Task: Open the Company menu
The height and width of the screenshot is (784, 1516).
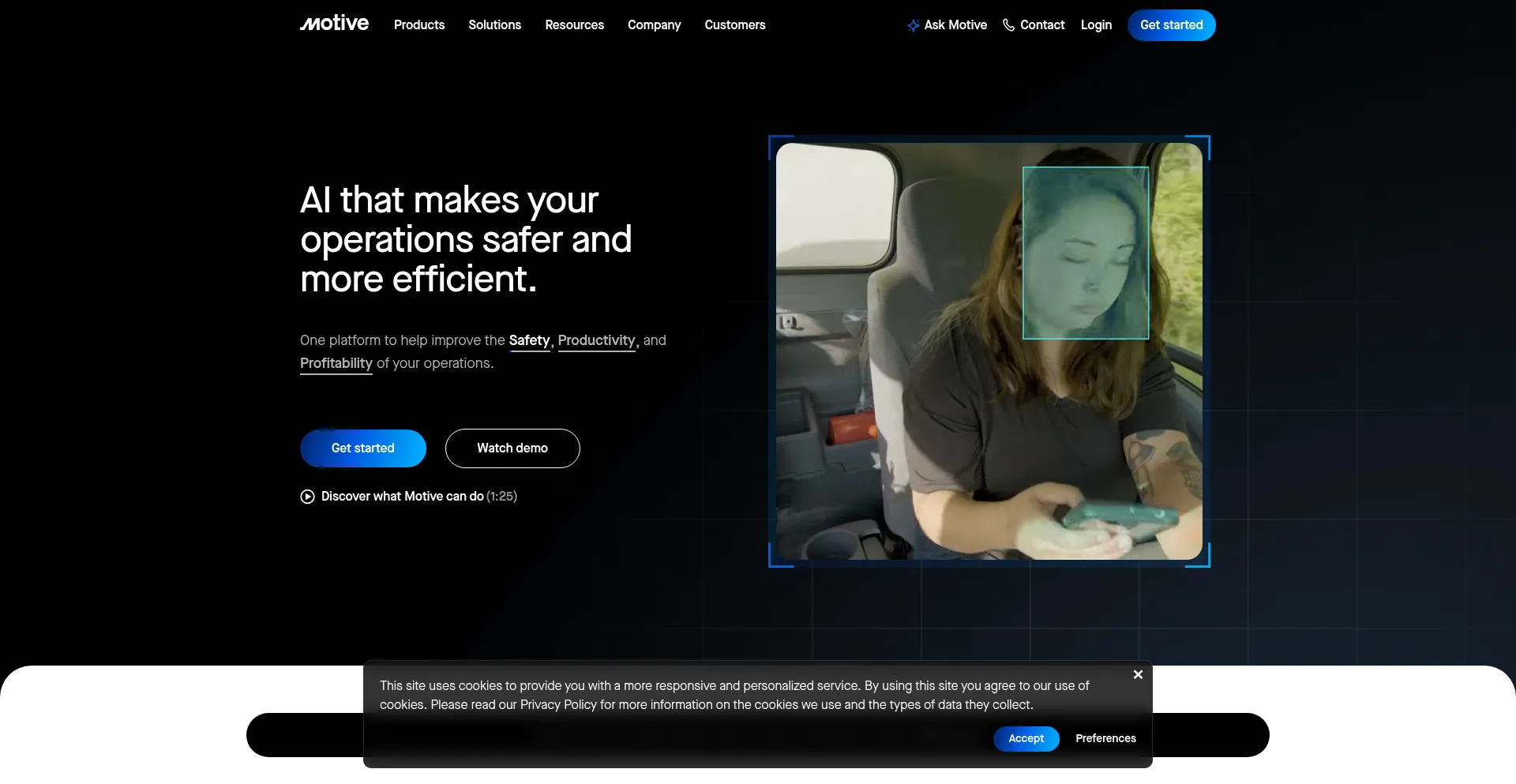Action: [654, 25]
